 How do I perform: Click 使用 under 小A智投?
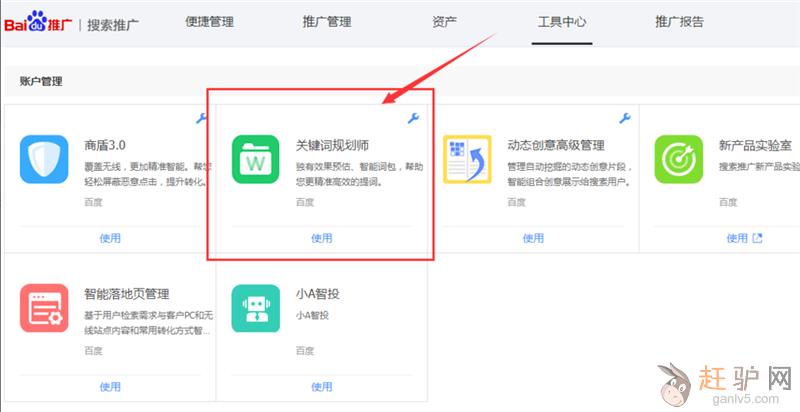point(322,386)
